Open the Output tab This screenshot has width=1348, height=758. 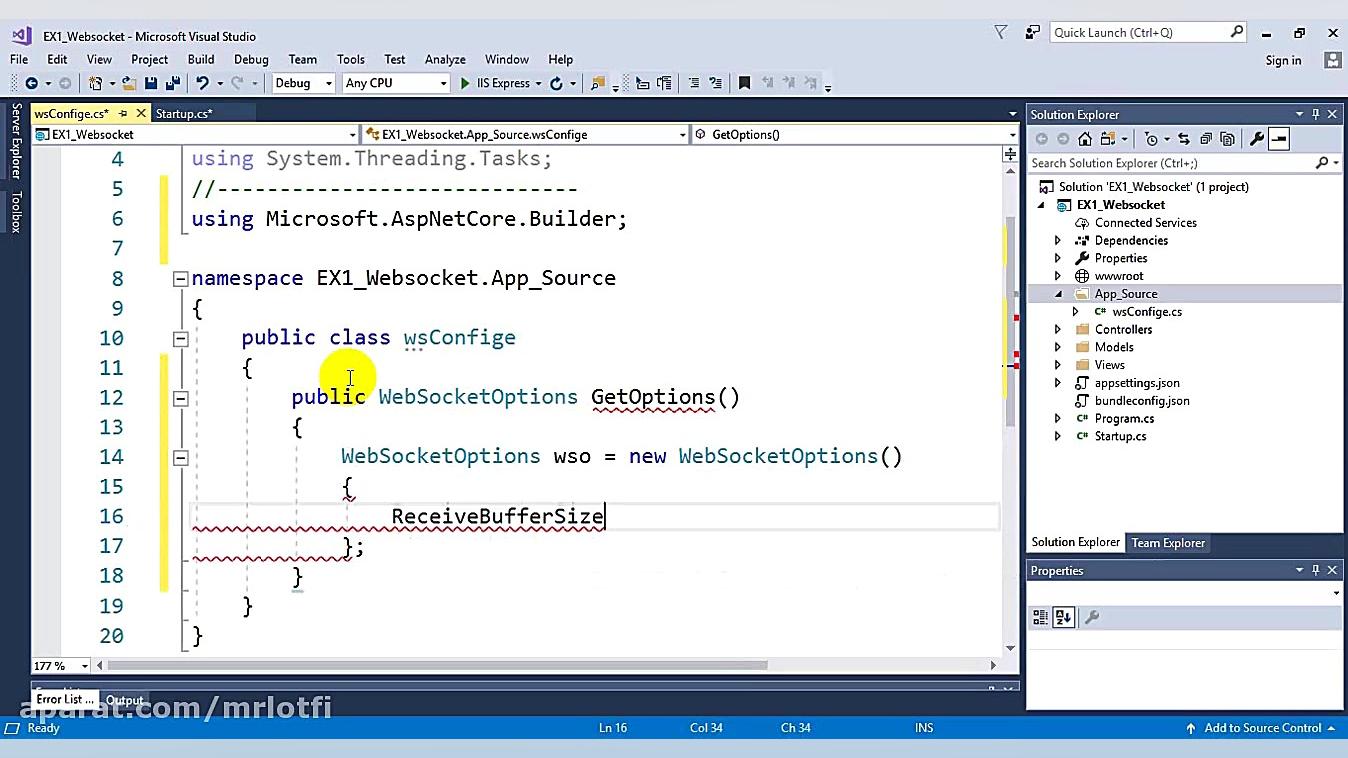pyautogui.click(x=125, y=700)
